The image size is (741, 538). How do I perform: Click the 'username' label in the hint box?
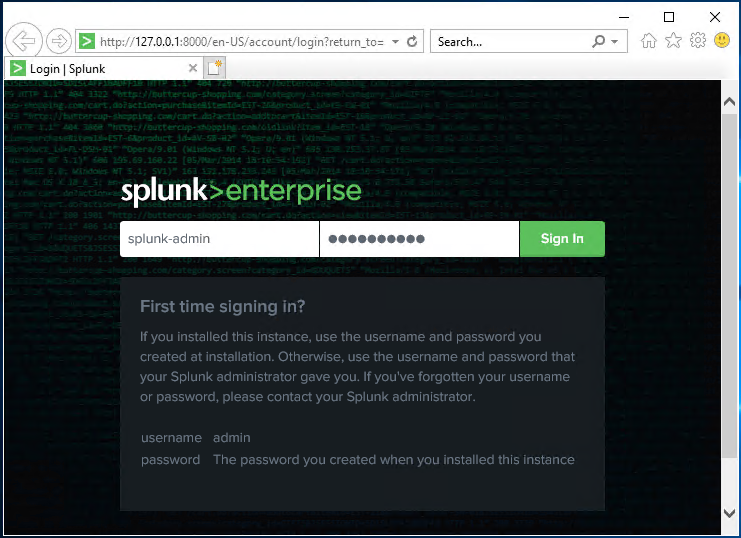pyautogui.click(x=171, y=438)
